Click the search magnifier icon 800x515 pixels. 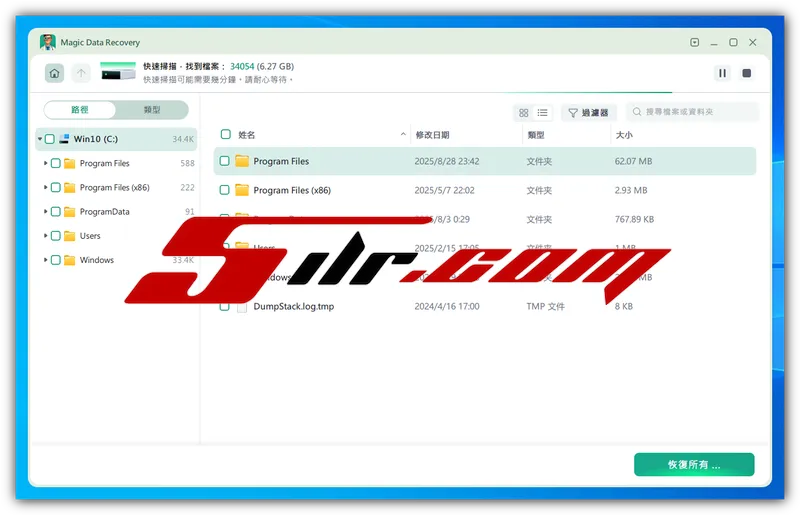(637, 112)
